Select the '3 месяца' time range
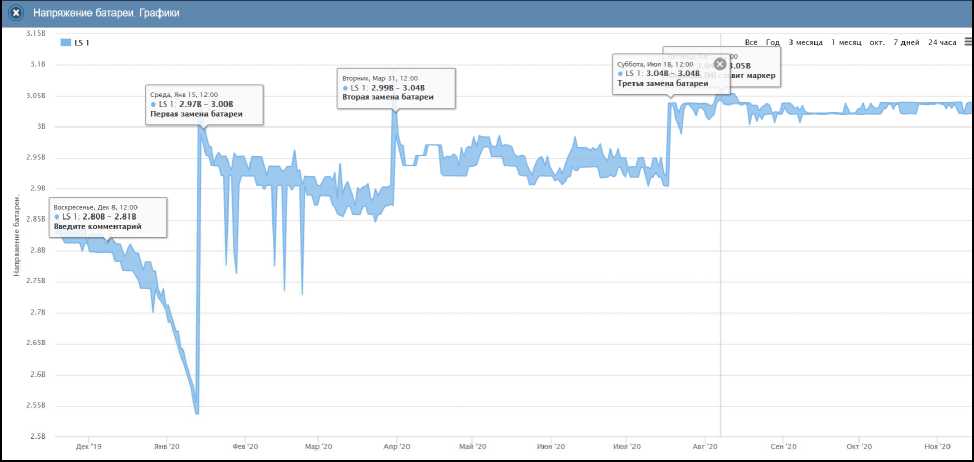The width and height of the screenshot is (974, 462). (806, 42)
